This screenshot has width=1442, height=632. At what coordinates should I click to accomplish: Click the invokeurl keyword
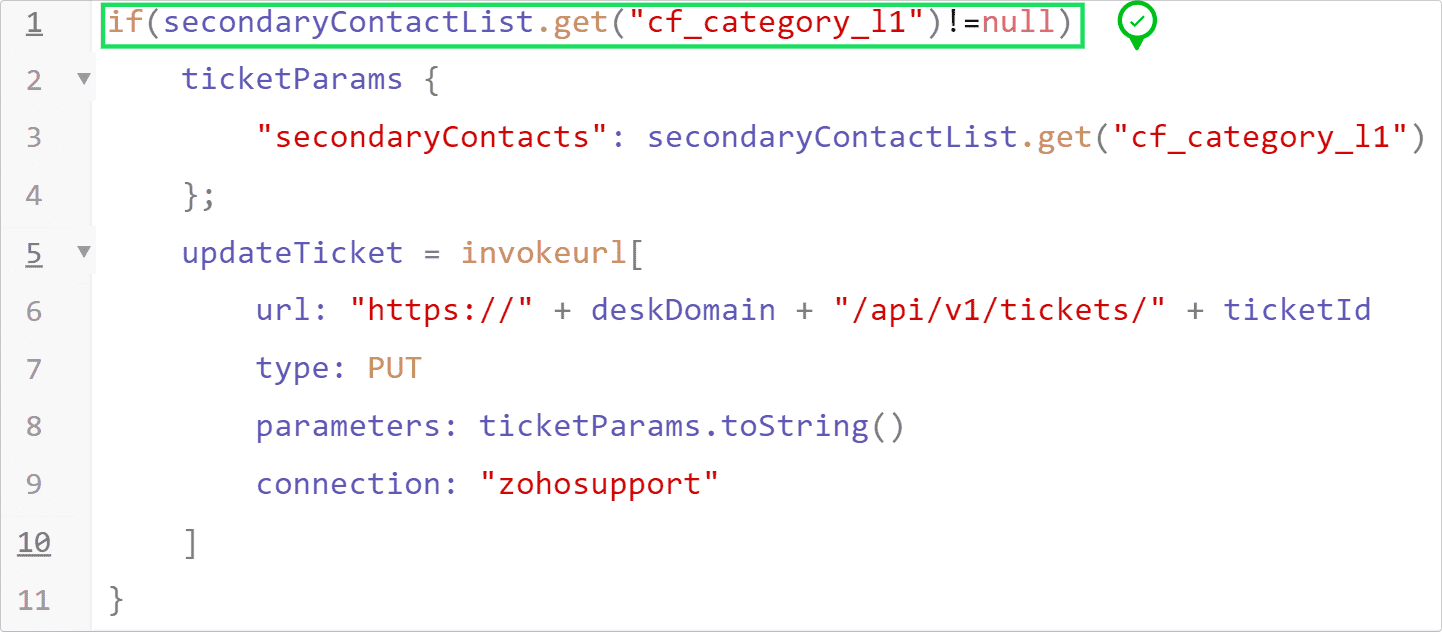543,253
